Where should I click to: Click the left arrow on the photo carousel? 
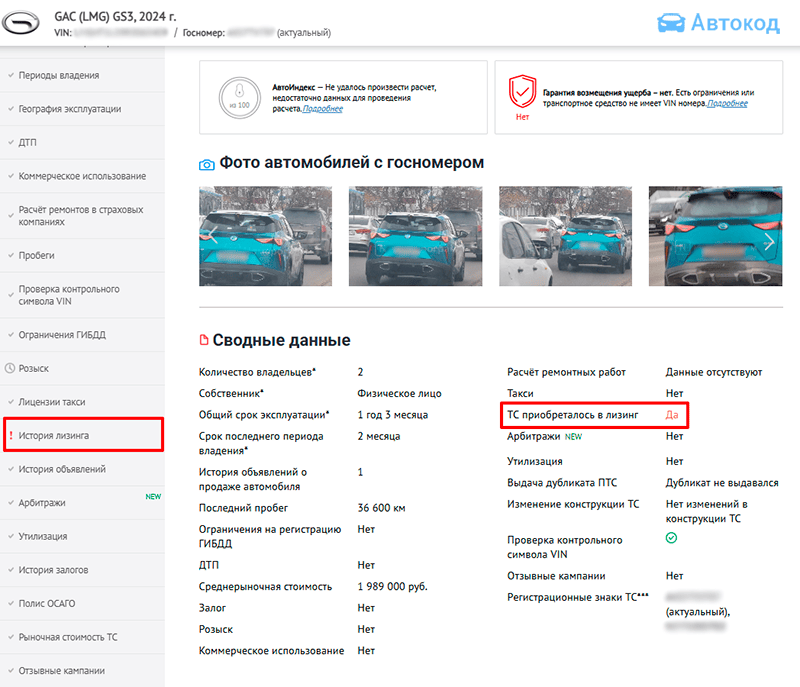click(x=213, y=241)
